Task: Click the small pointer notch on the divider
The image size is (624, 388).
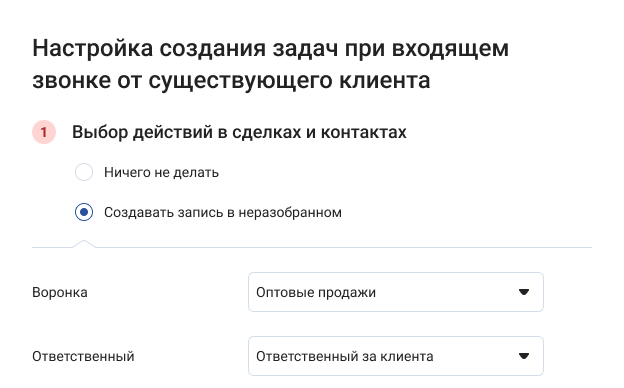Action: coord(84,244)
